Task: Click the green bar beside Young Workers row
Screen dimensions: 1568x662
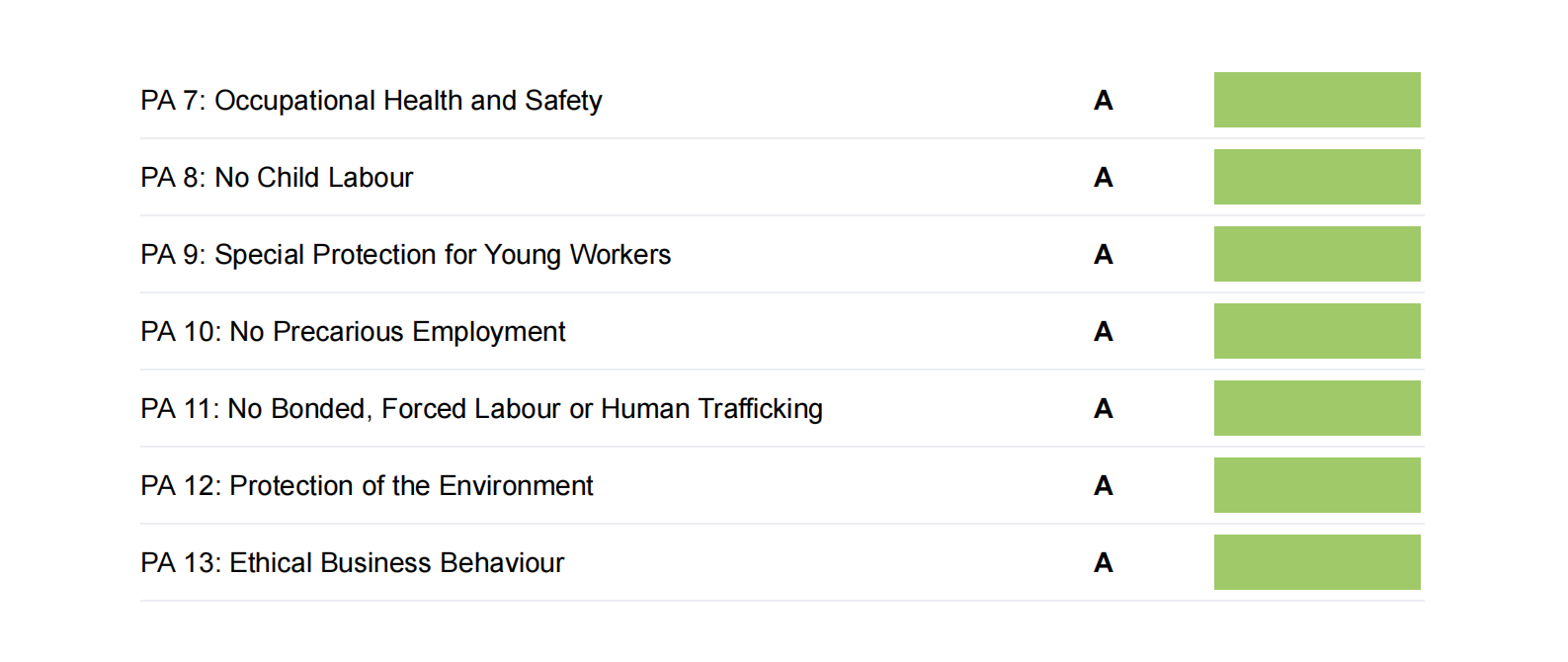Action: [x=1317, y=254]
